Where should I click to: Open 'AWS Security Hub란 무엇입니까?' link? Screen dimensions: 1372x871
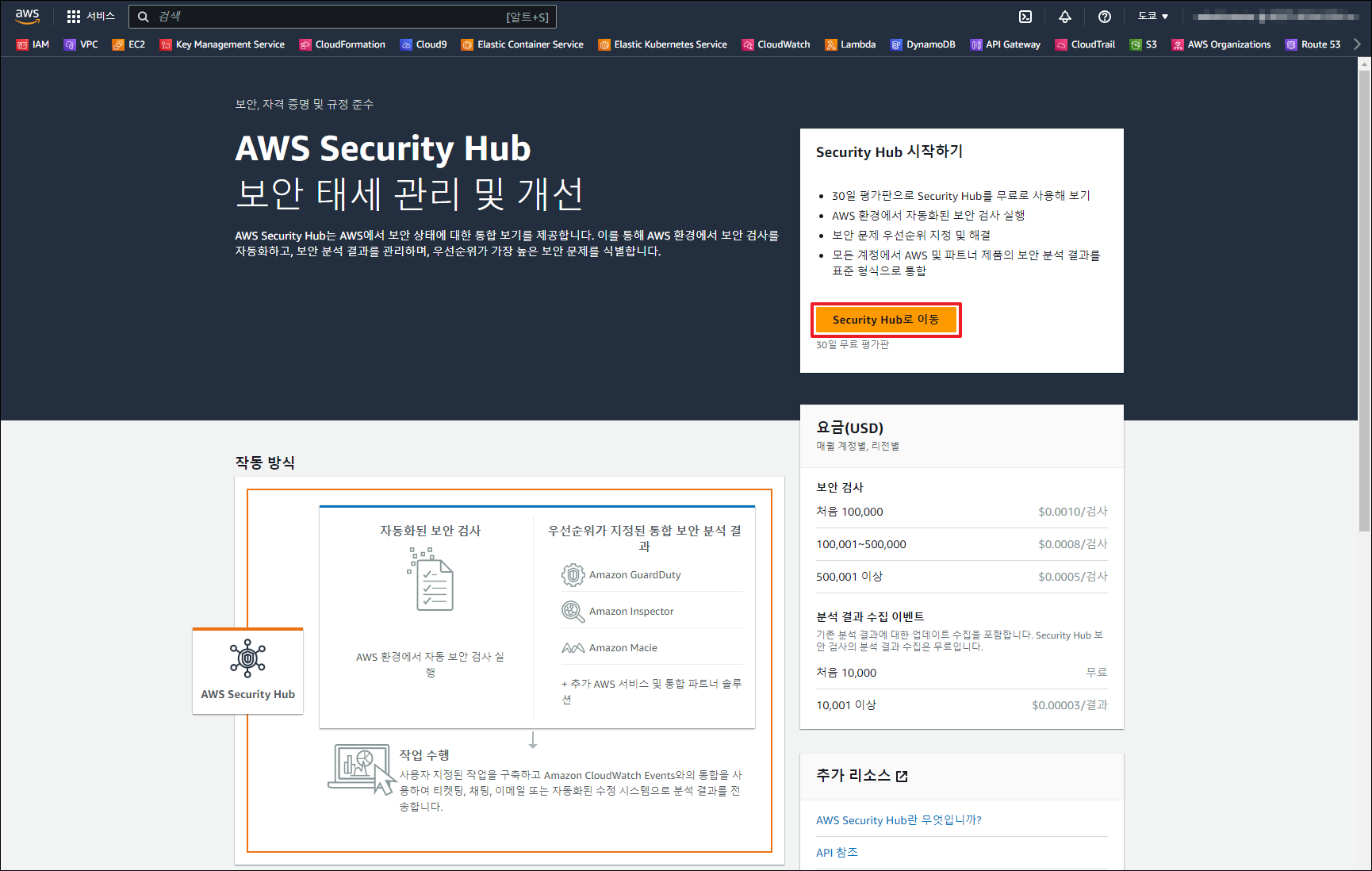click(899, 820)
